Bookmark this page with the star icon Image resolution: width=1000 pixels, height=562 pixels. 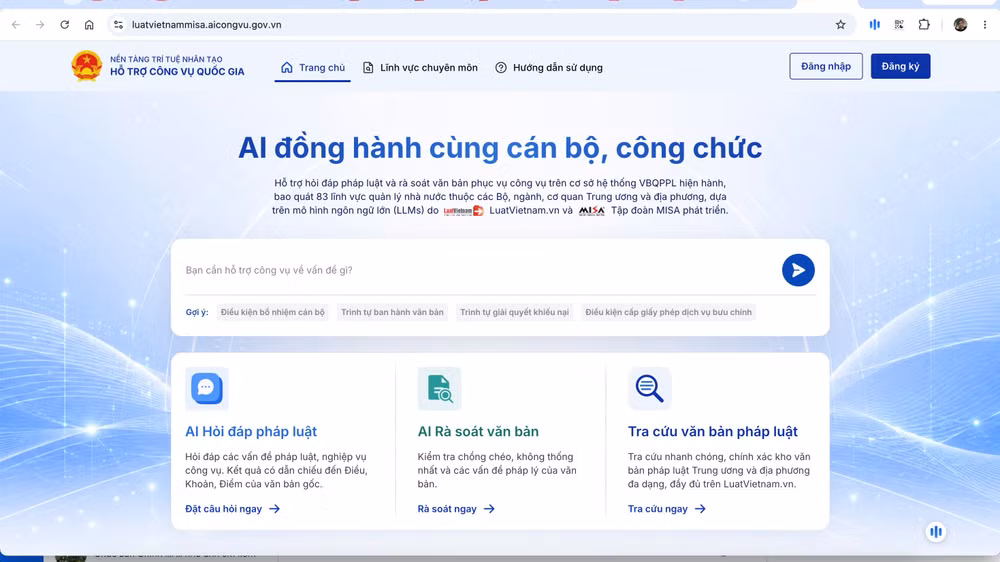[841, 25]
